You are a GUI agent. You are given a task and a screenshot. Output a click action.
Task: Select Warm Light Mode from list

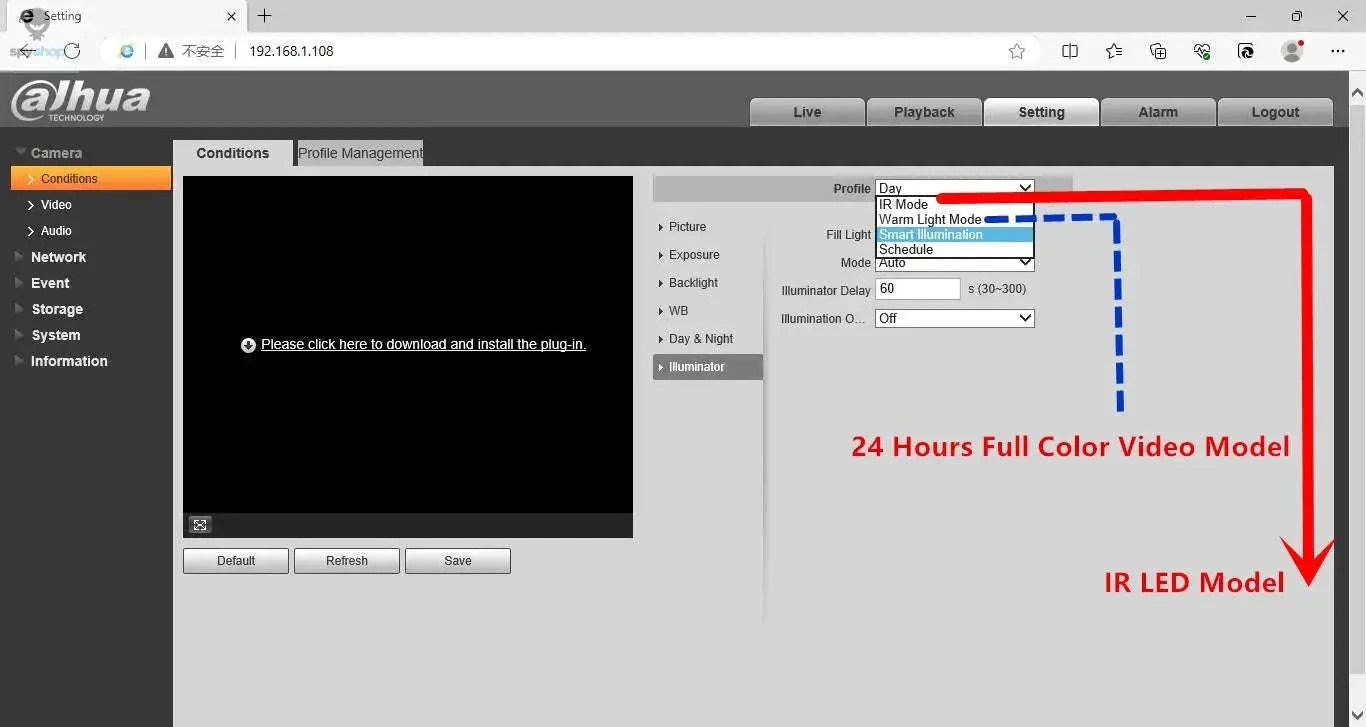pyautogui.click(x=930, y=219)
